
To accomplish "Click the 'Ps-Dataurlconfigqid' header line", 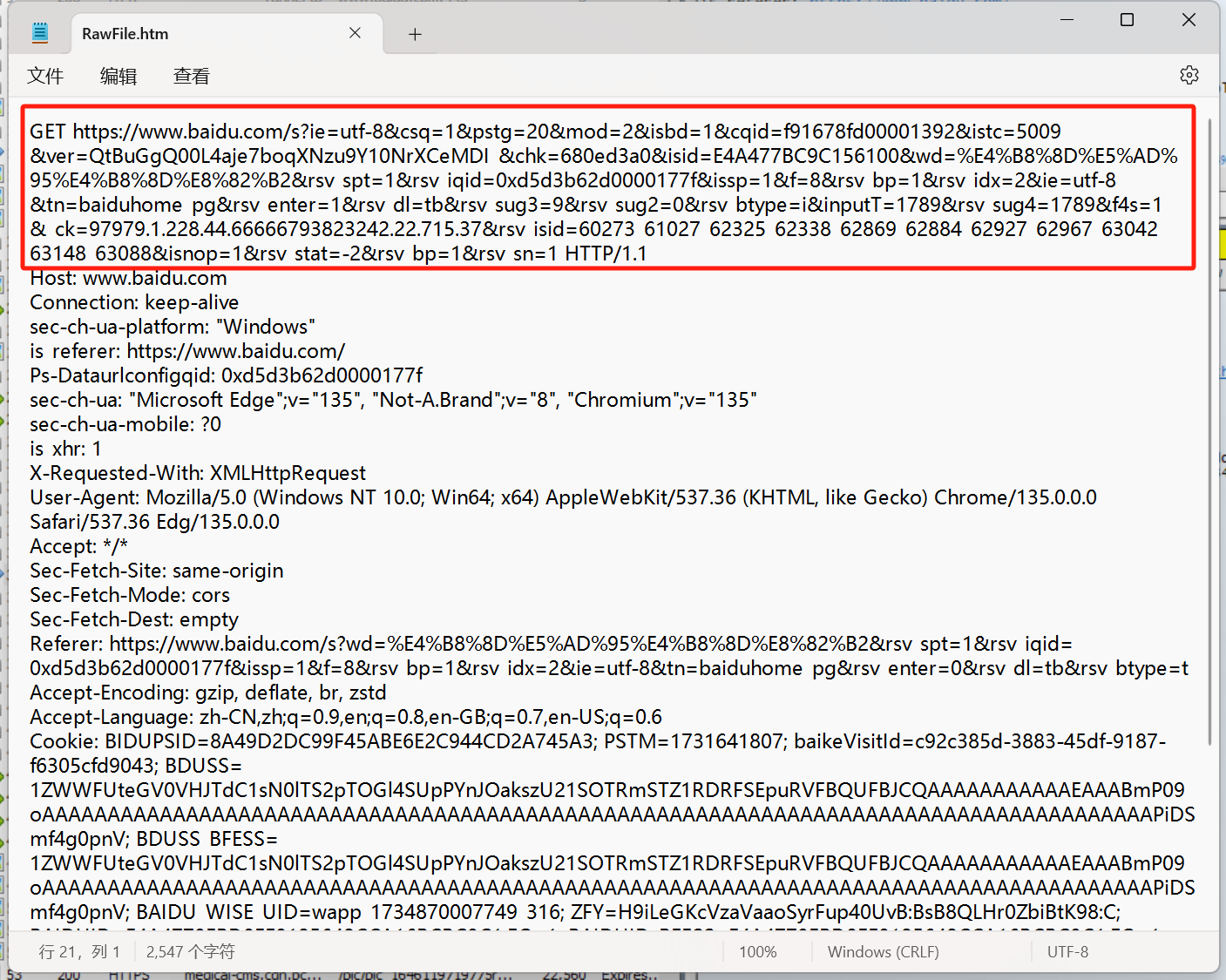I will (227, 375).
